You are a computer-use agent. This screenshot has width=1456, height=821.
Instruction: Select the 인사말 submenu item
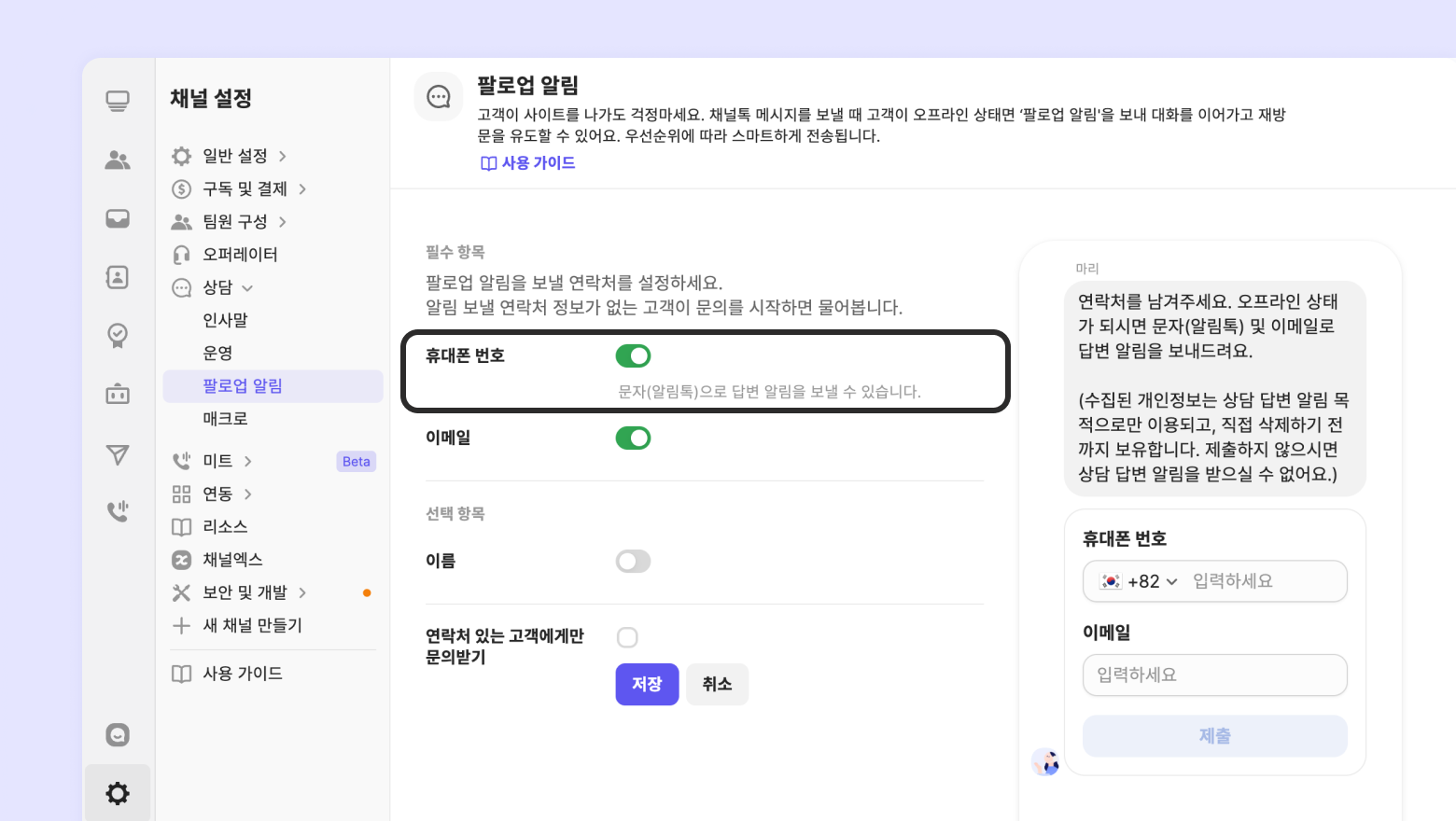226,320
